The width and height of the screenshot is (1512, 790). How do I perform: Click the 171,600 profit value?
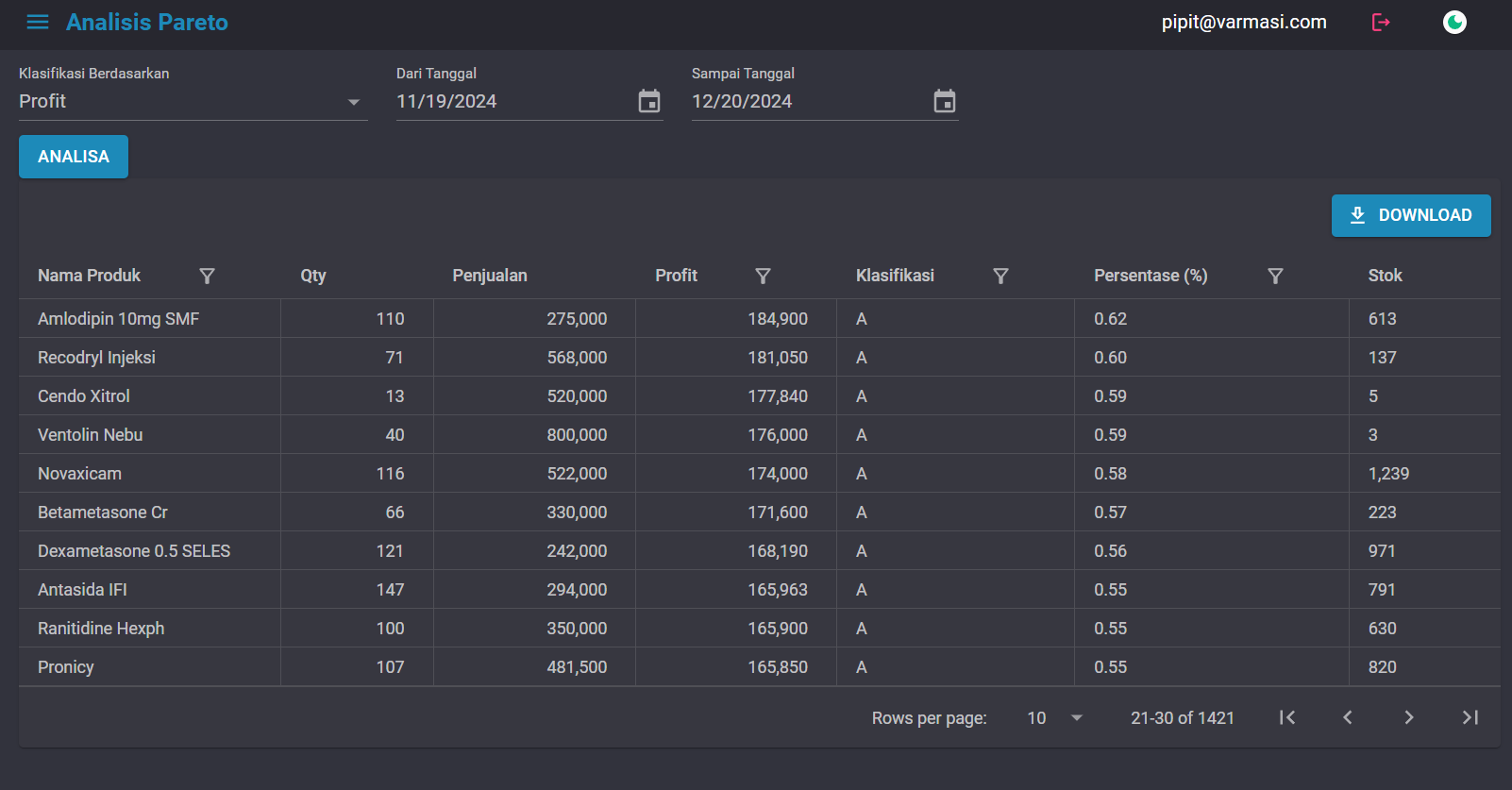click(x=778, y=513)
